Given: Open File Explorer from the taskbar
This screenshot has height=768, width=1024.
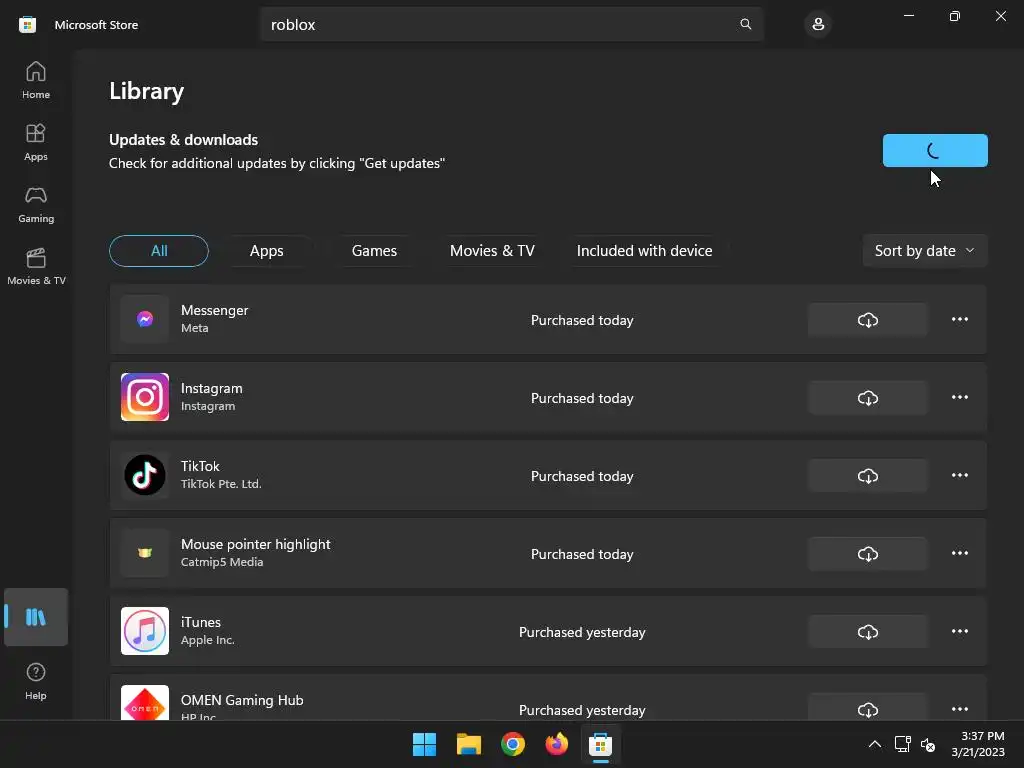Looking at the screenshot, I should click(468, 744).
